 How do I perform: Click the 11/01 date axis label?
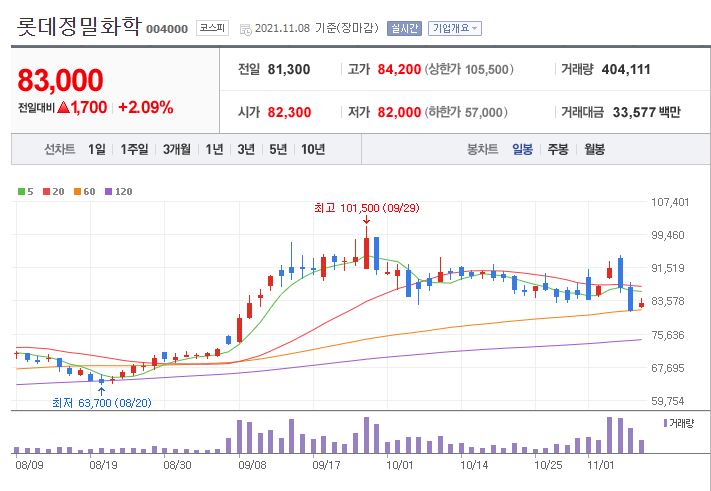tap(600, 465)
